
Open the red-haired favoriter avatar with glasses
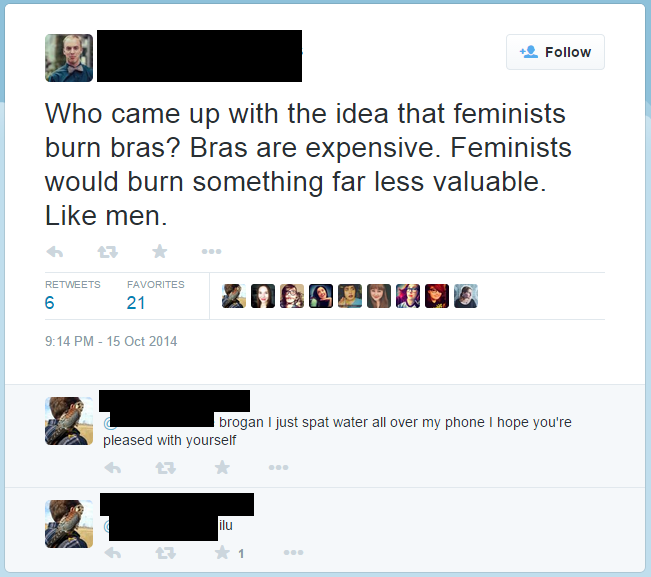click(437, 296)
